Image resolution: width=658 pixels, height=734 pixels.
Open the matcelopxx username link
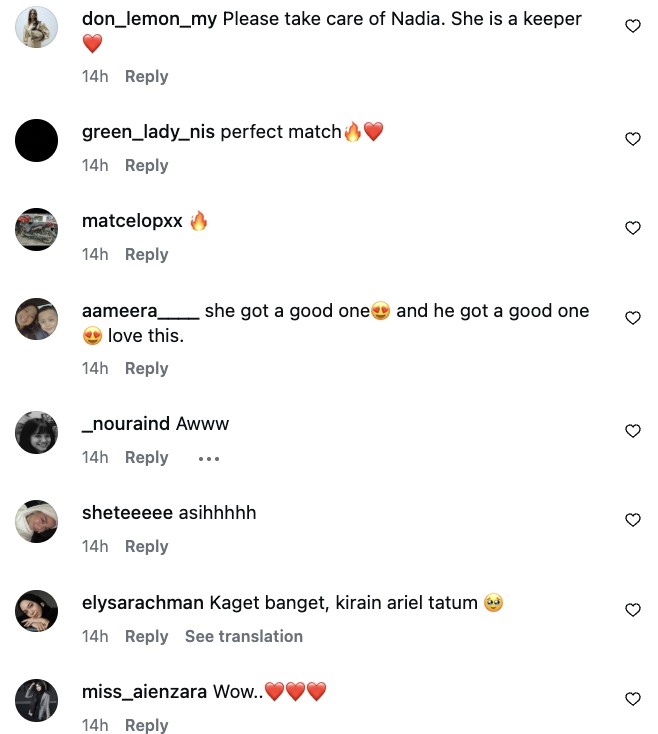point(132,221)
